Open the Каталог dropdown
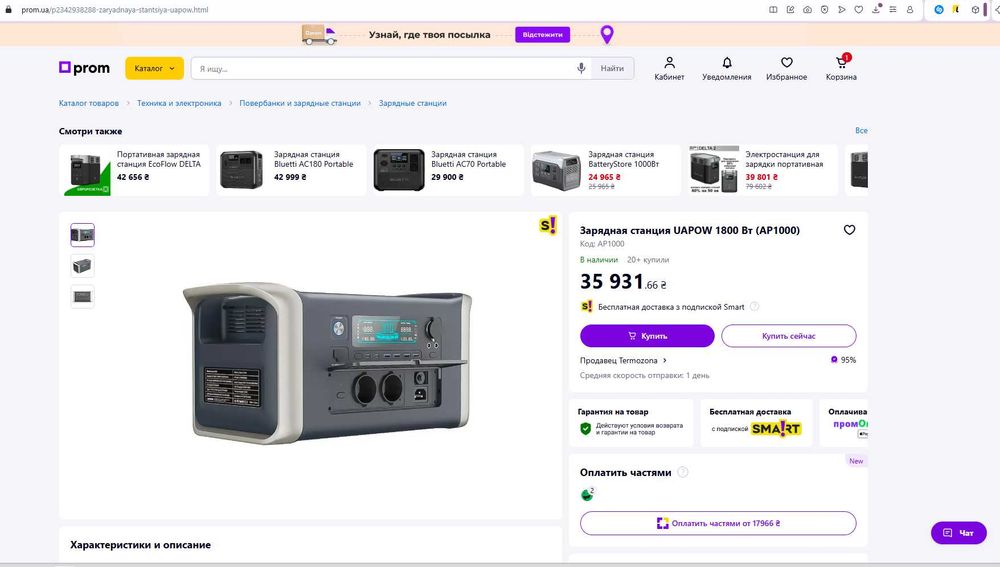Image resolution: width=1000 pixels, height=567 pixels. (x=154, y=68)
